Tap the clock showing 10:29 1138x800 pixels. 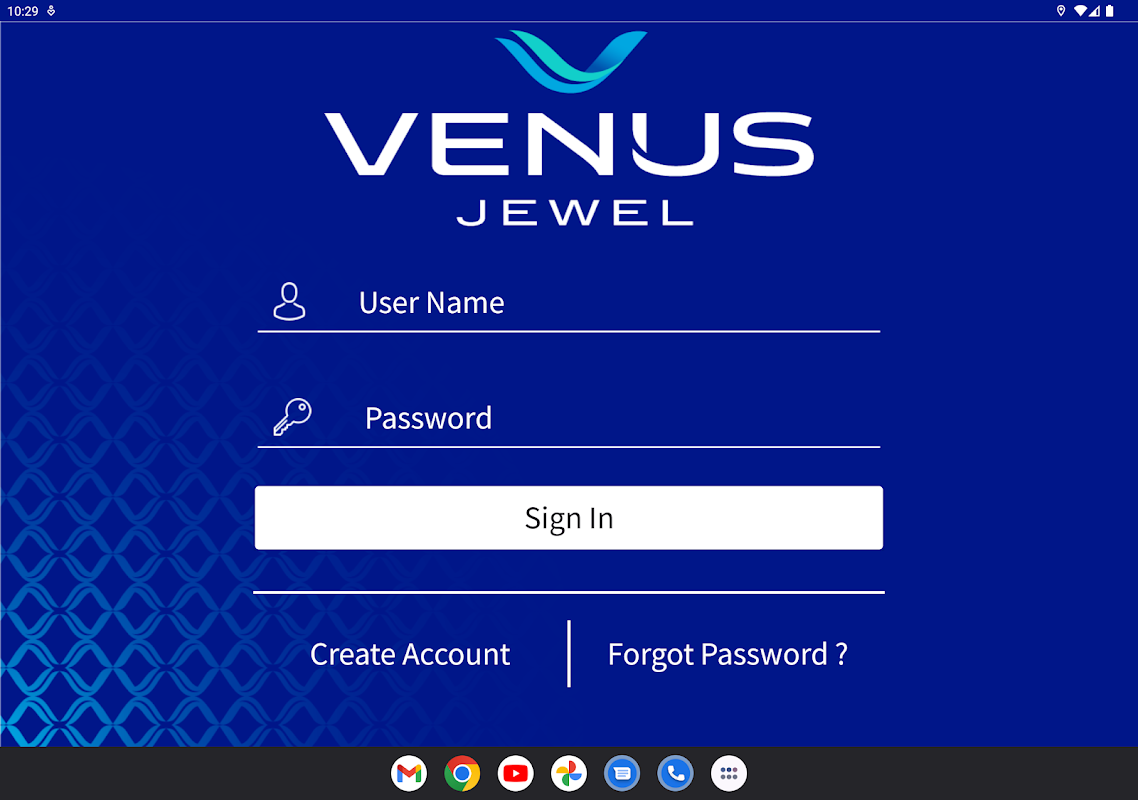click(22, 11)
